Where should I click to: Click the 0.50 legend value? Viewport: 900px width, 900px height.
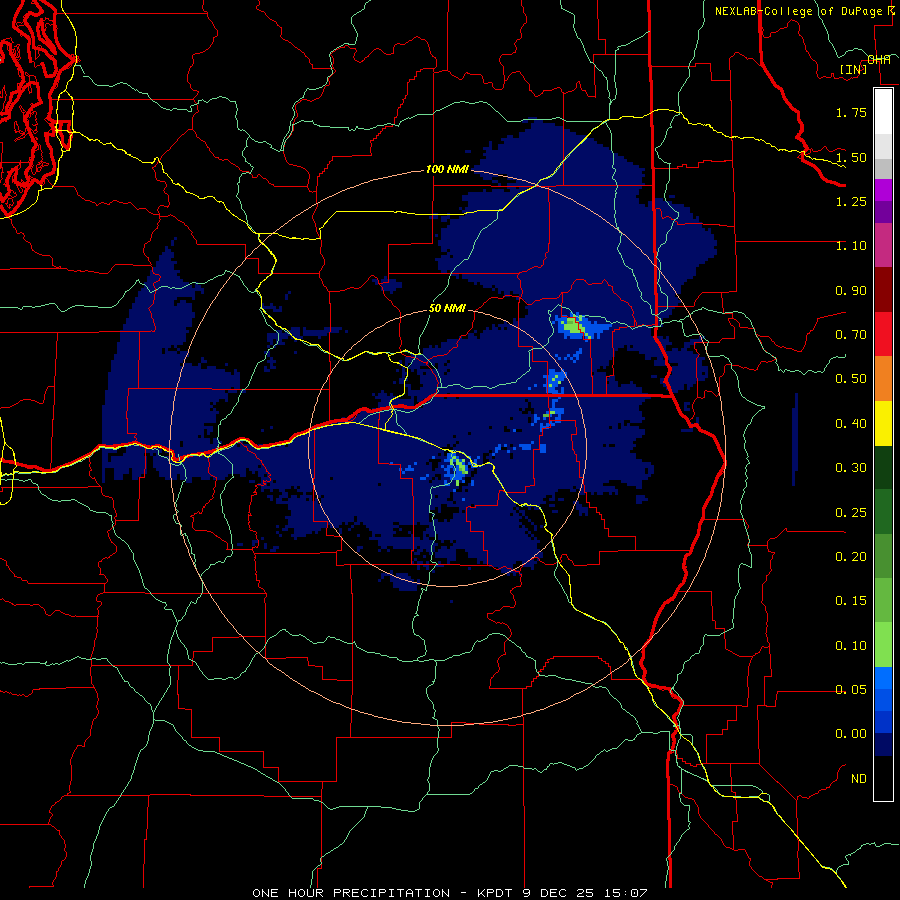[851, 379]
